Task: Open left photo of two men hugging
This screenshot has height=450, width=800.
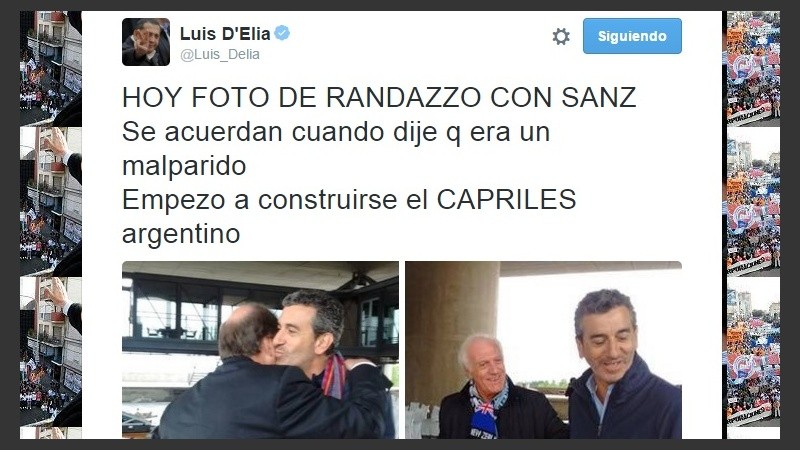Action: coord(260,350)
